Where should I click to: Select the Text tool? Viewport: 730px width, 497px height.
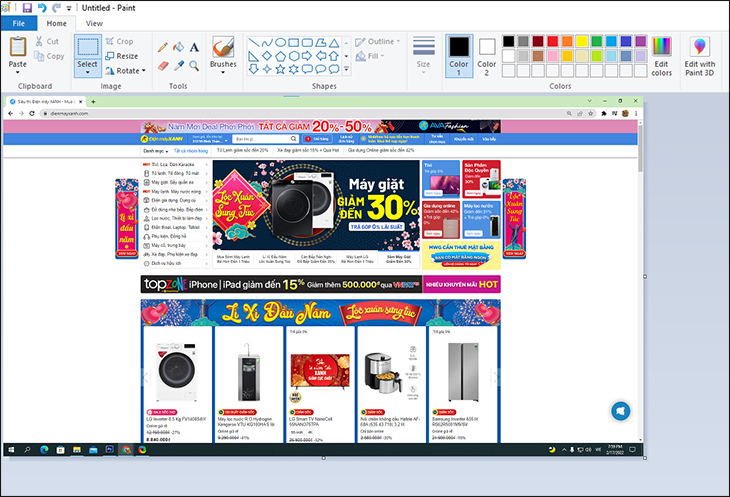coord(194,47)
